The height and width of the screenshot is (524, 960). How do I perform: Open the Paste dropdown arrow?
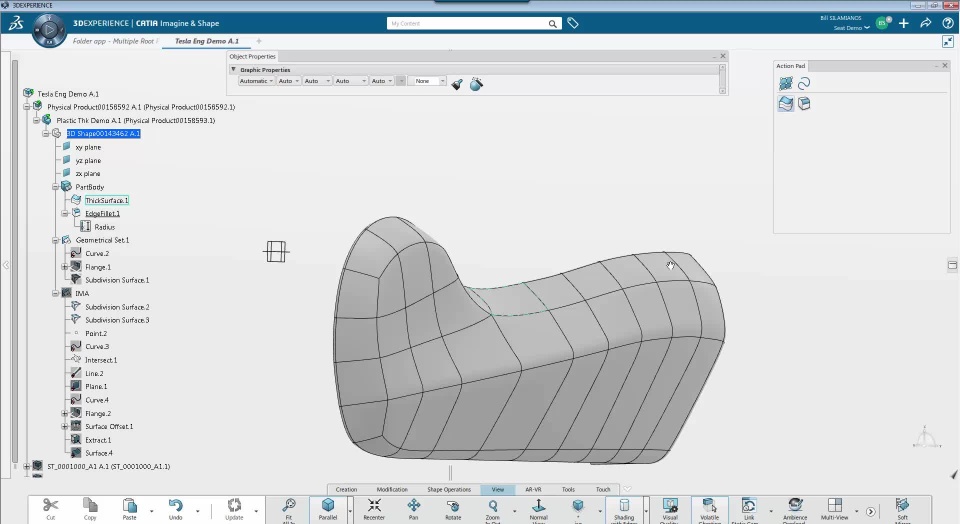[152, 511]
